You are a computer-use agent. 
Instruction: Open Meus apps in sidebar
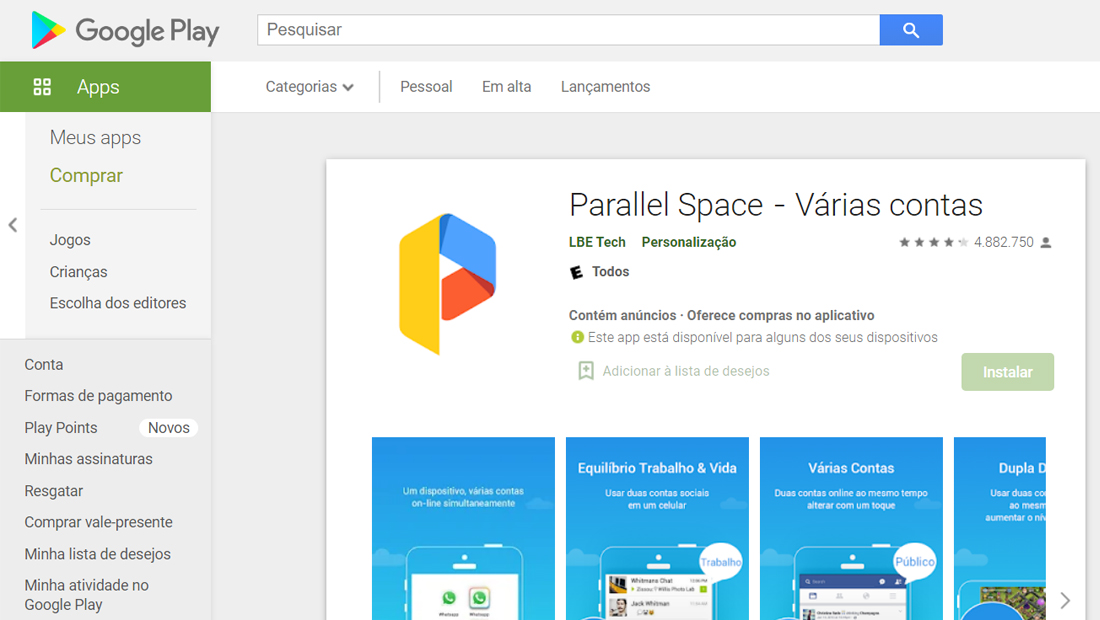click(x=95, y=138)
